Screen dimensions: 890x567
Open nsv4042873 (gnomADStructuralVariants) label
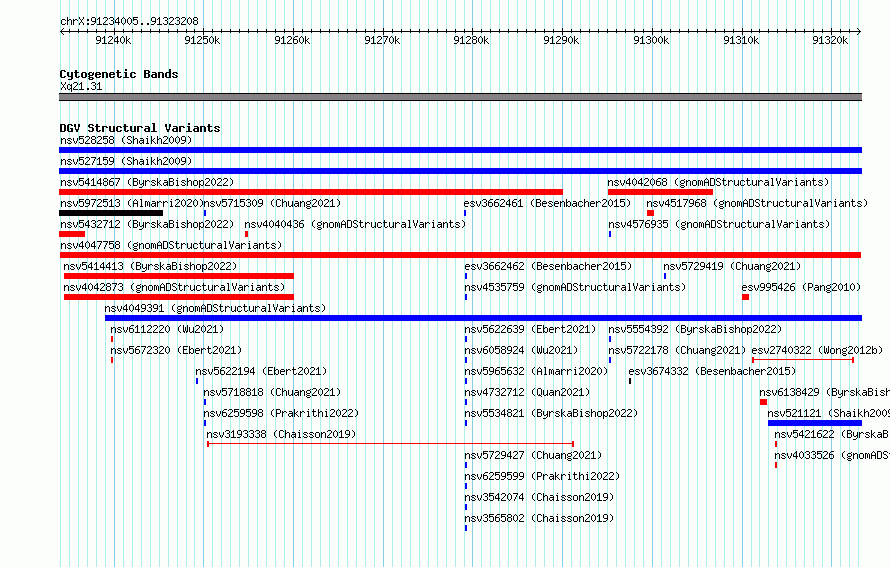[x=174, y=287]
